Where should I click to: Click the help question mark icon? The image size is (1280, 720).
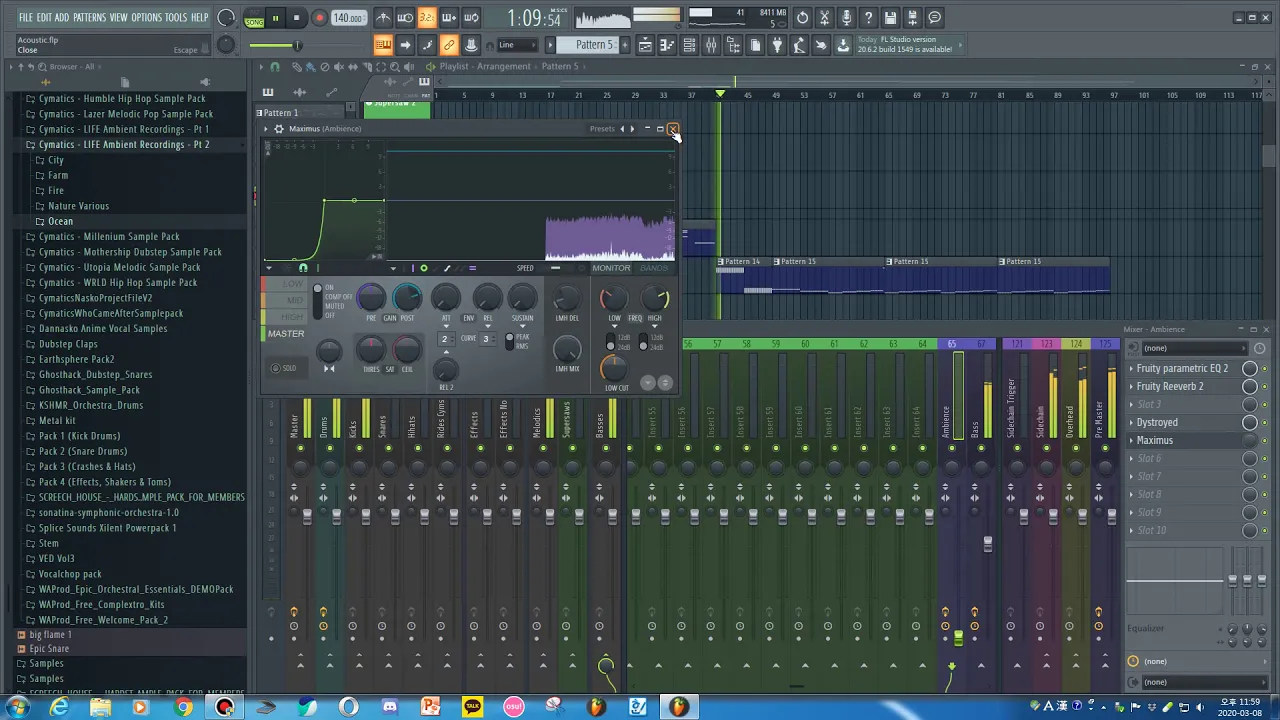point(868,18)
